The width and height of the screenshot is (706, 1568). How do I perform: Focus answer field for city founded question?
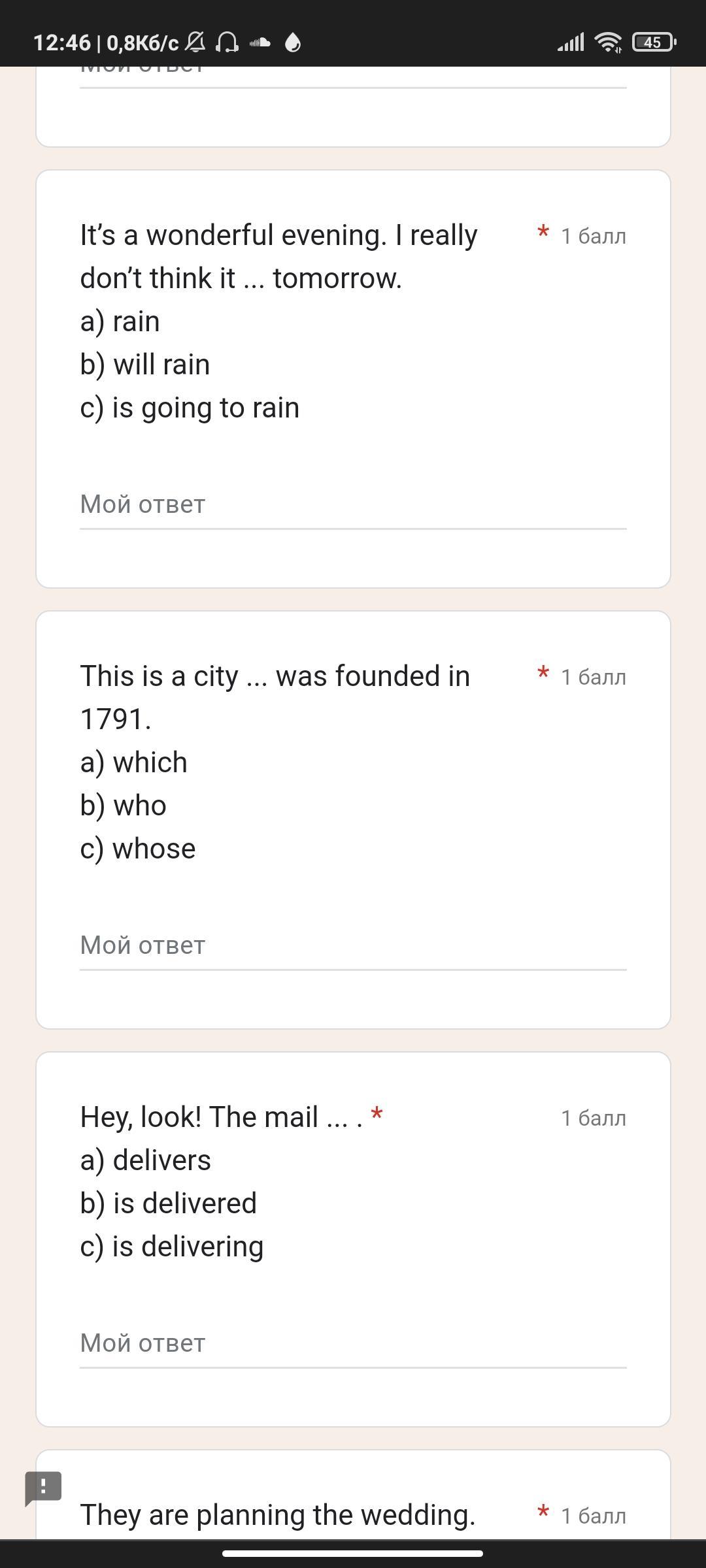[x=353, y=946]
